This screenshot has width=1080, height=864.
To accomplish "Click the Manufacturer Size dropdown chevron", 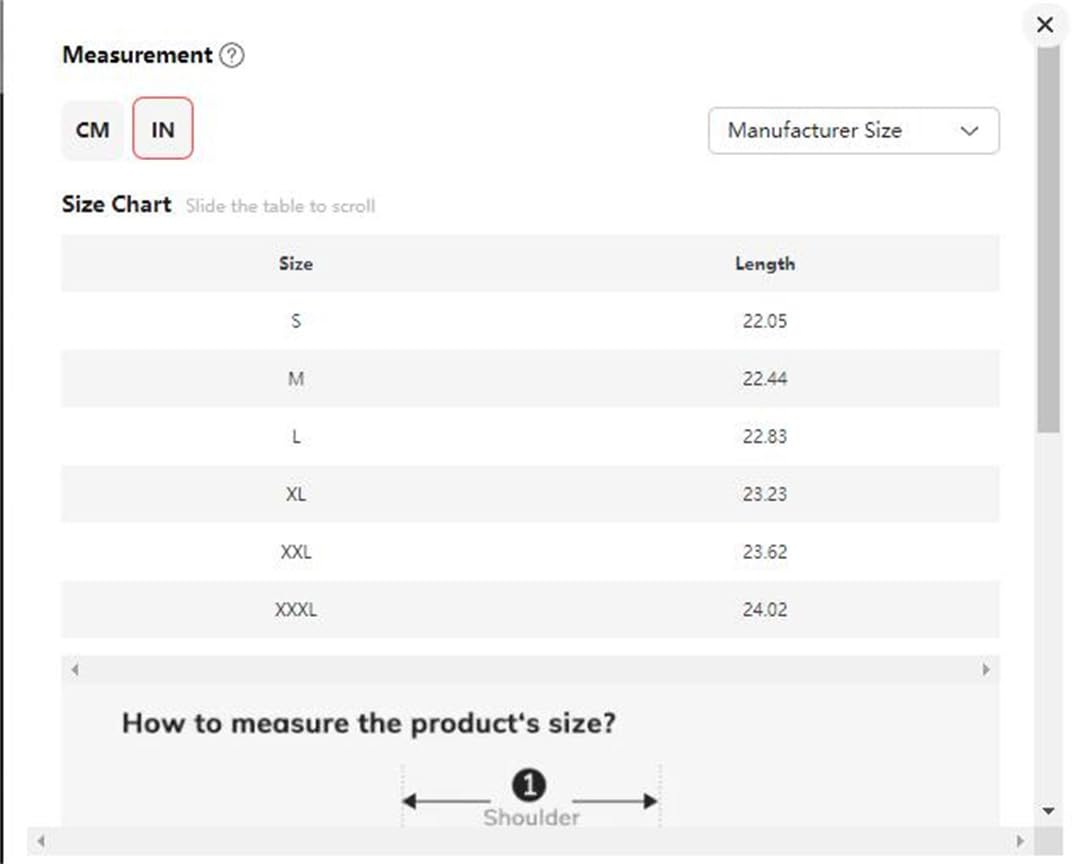I will [969, 131].
